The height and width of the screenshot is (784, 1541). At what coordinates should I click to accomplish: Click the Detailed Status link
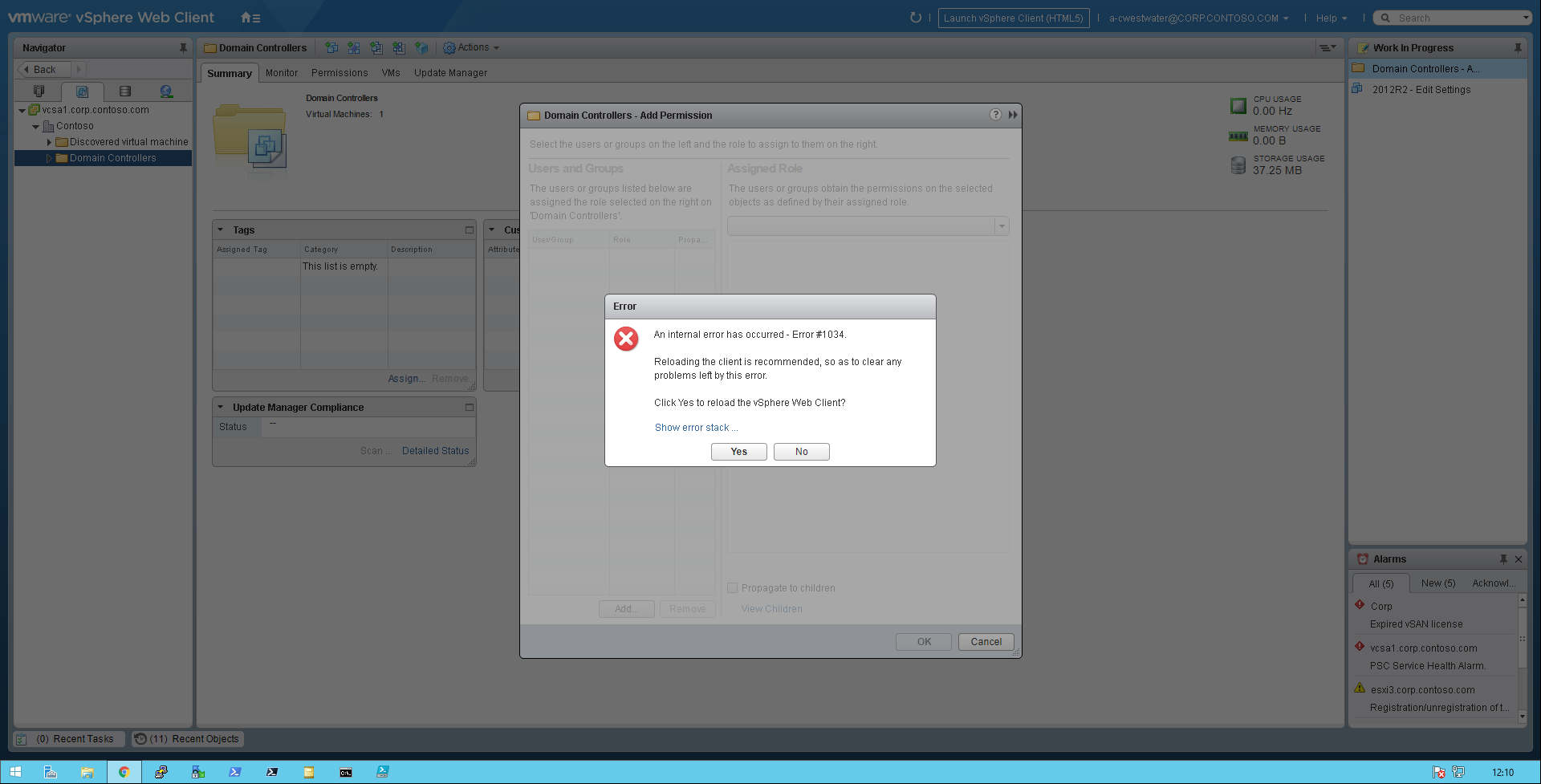pyautogui.click(x=436, y=451)
